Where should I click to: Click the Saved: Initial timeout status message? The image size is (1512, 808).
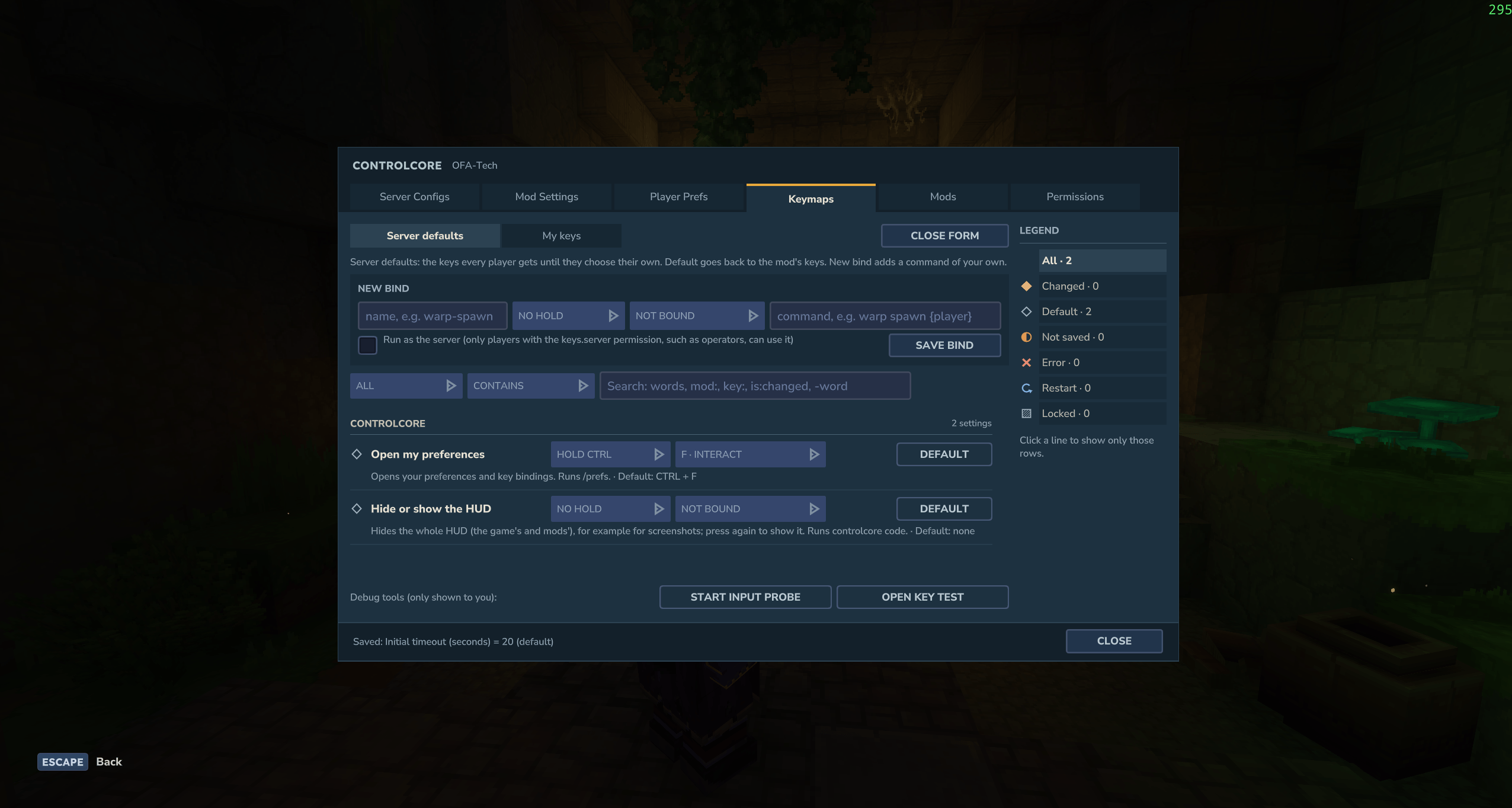[x=453, y=642]
